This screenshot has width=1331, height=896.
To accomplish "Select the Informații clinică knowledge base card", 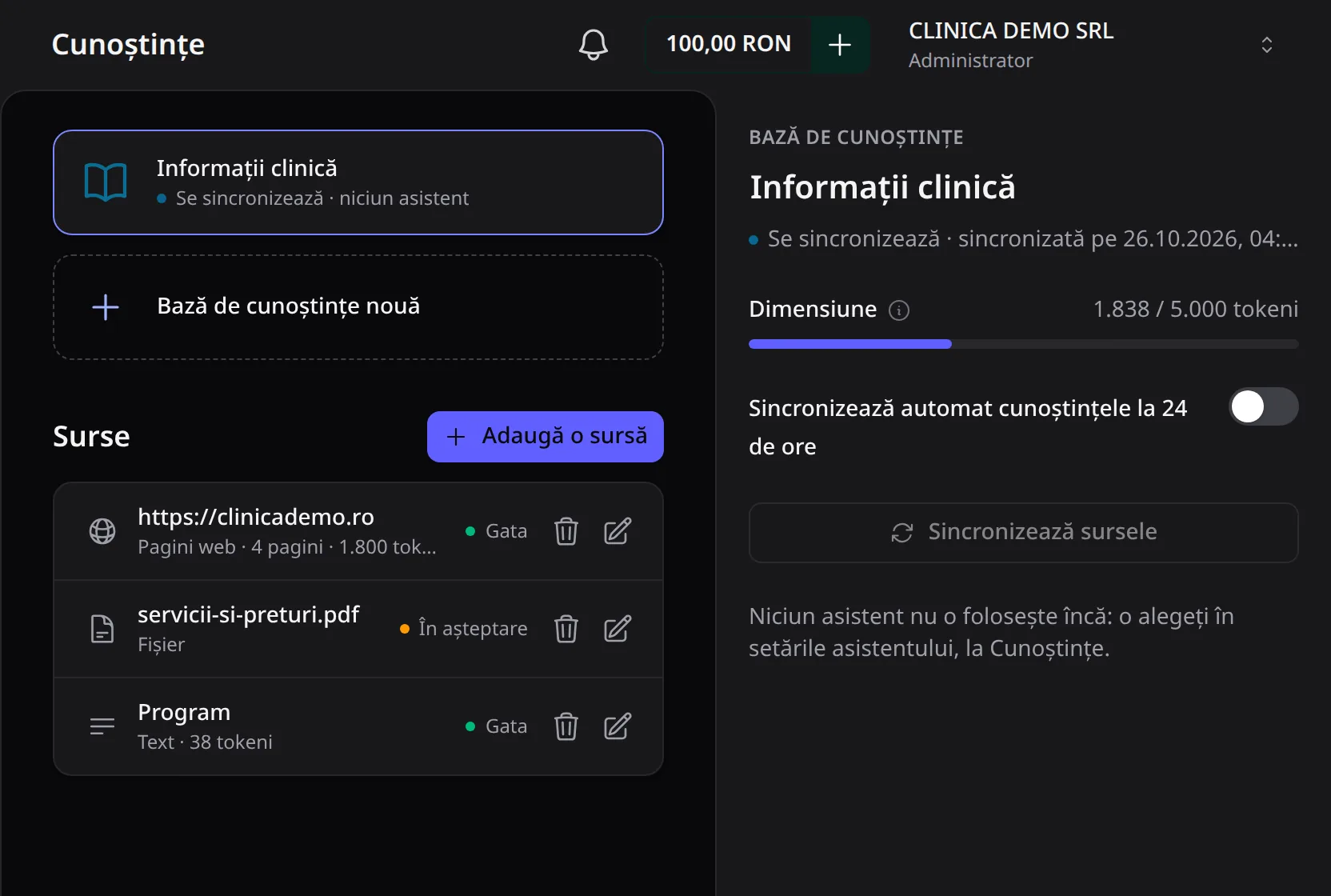I will [358, 182].
